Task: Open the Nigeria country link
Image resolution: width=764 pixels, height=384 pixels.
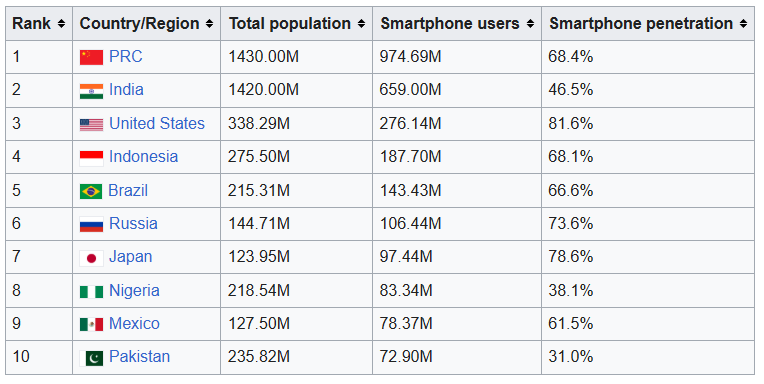Action: (x=134, y=290)
